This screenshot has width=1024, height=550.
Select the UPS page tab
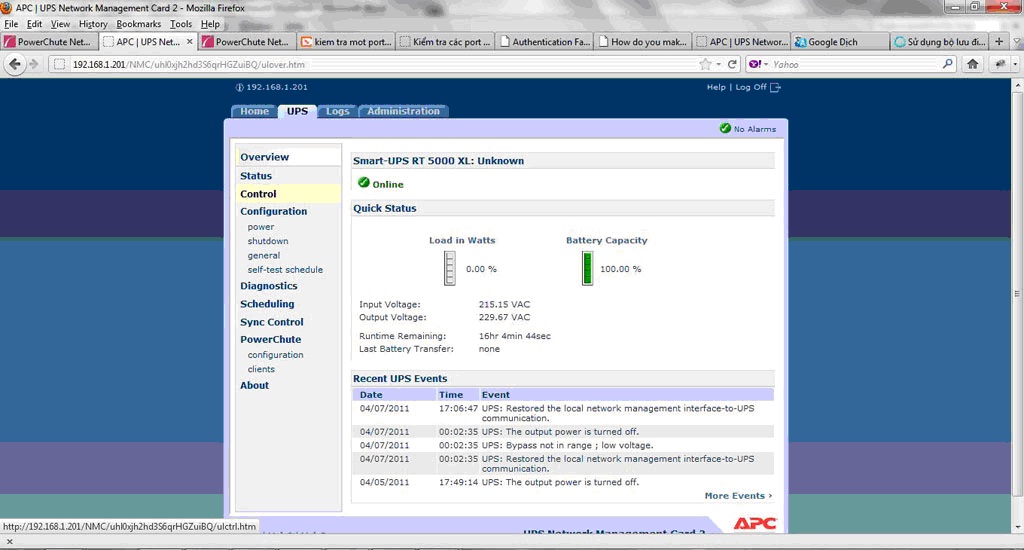point(297,111)
